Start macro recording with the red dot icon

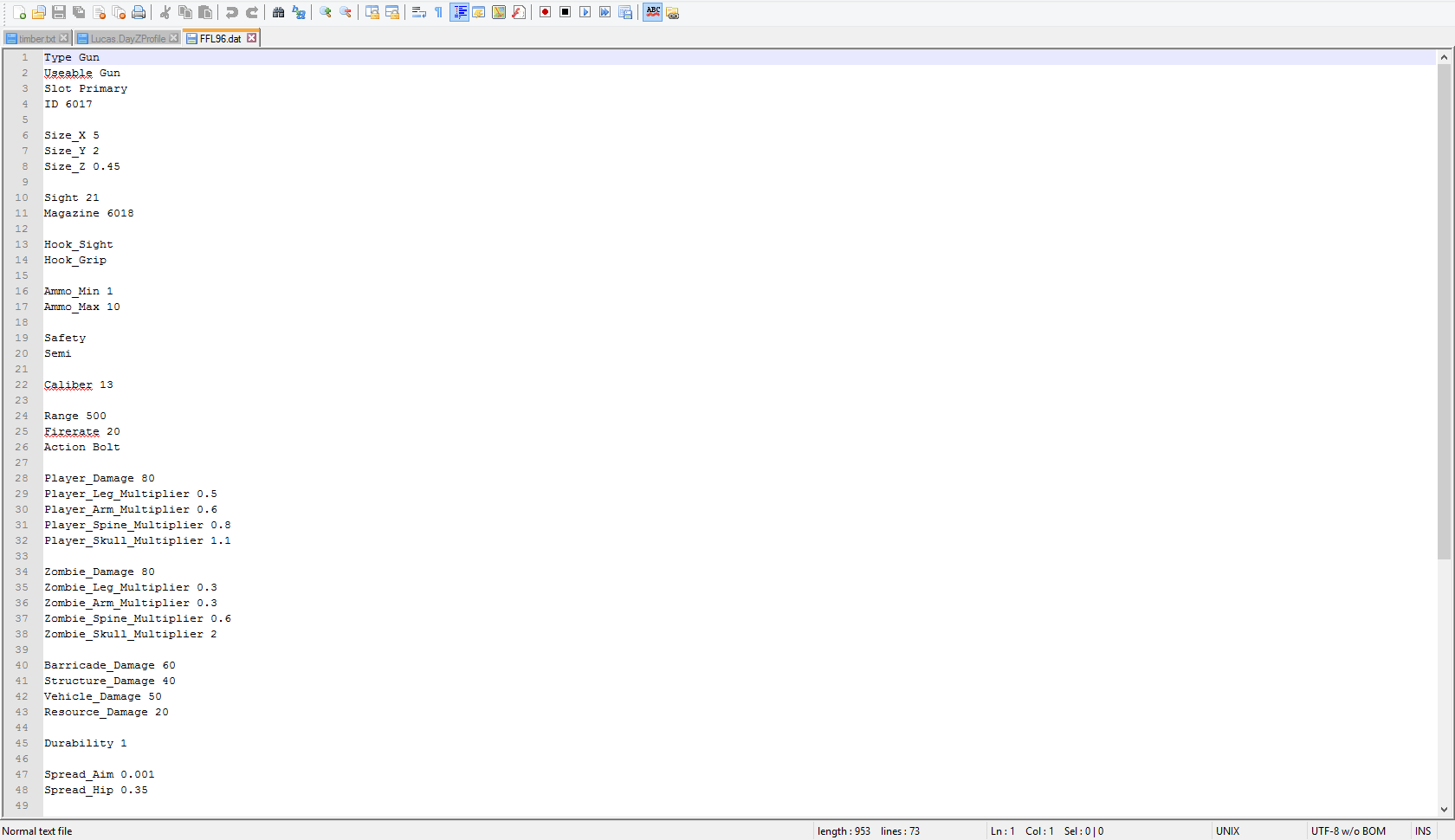coord(545,12)
